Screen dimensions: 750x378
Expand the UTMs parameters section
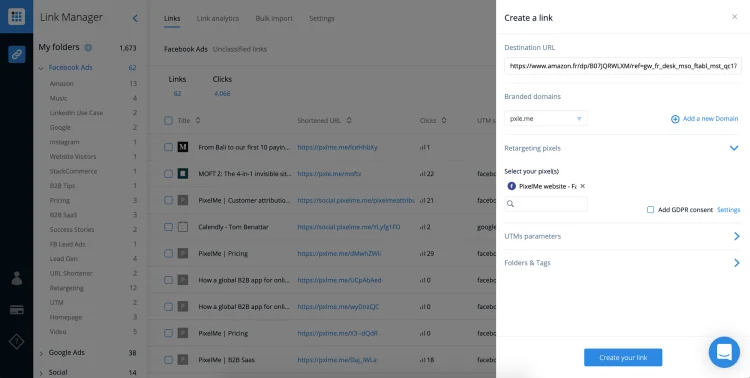tap(737, 236)
